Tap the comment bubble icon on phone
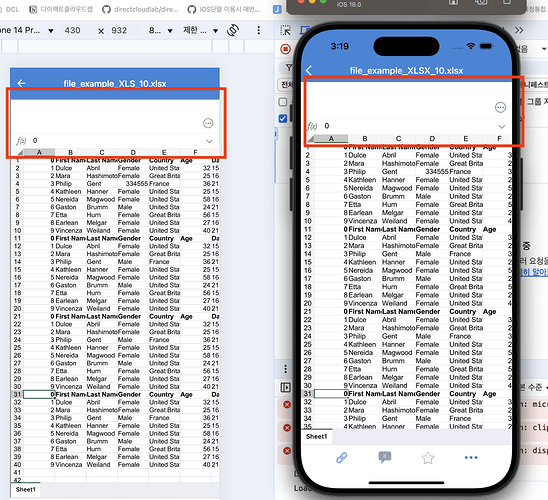Viewport: 548px width, 500px height. coord(385,457)
